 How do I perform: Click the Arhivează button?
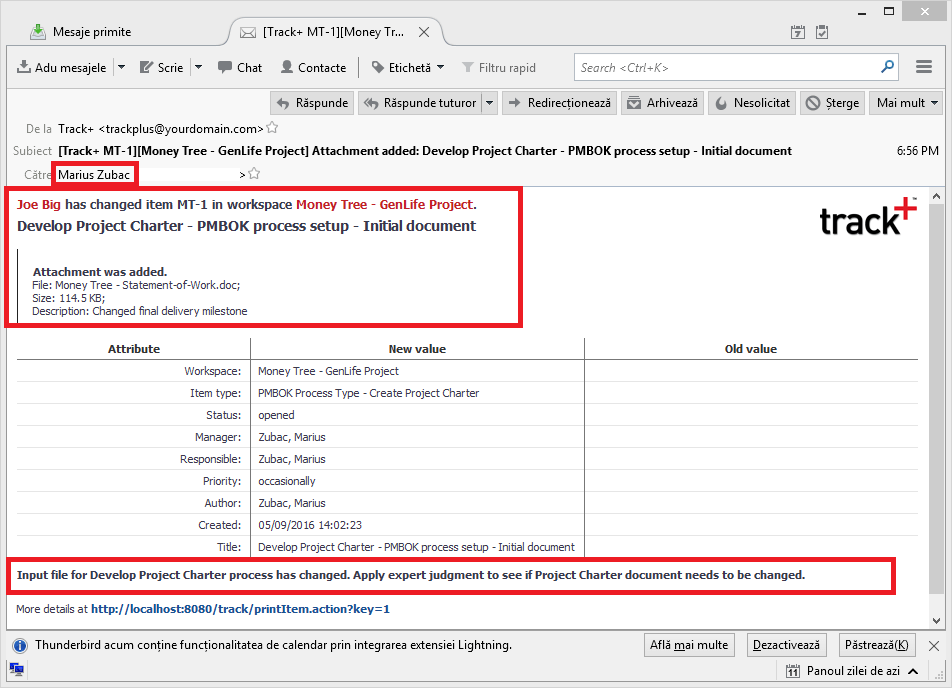click(x=661, y=103)
